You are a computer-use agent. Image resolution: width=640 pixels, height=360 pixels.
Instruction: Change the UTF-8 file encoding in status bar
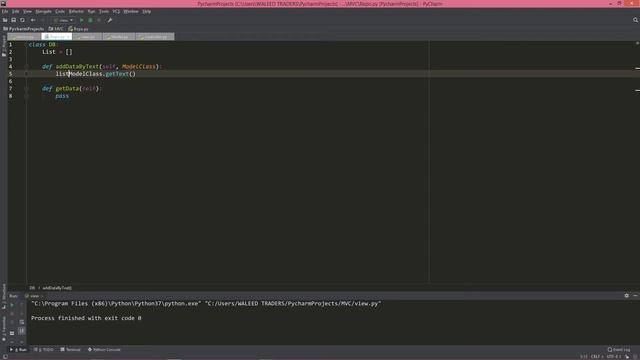(x=613, y=357)
